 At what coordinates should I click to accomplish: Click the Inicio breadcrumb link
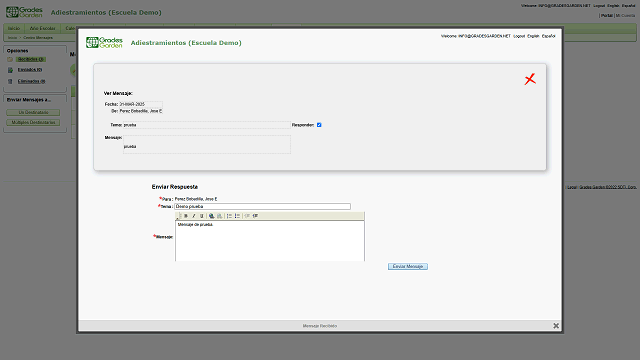[12, 38]
